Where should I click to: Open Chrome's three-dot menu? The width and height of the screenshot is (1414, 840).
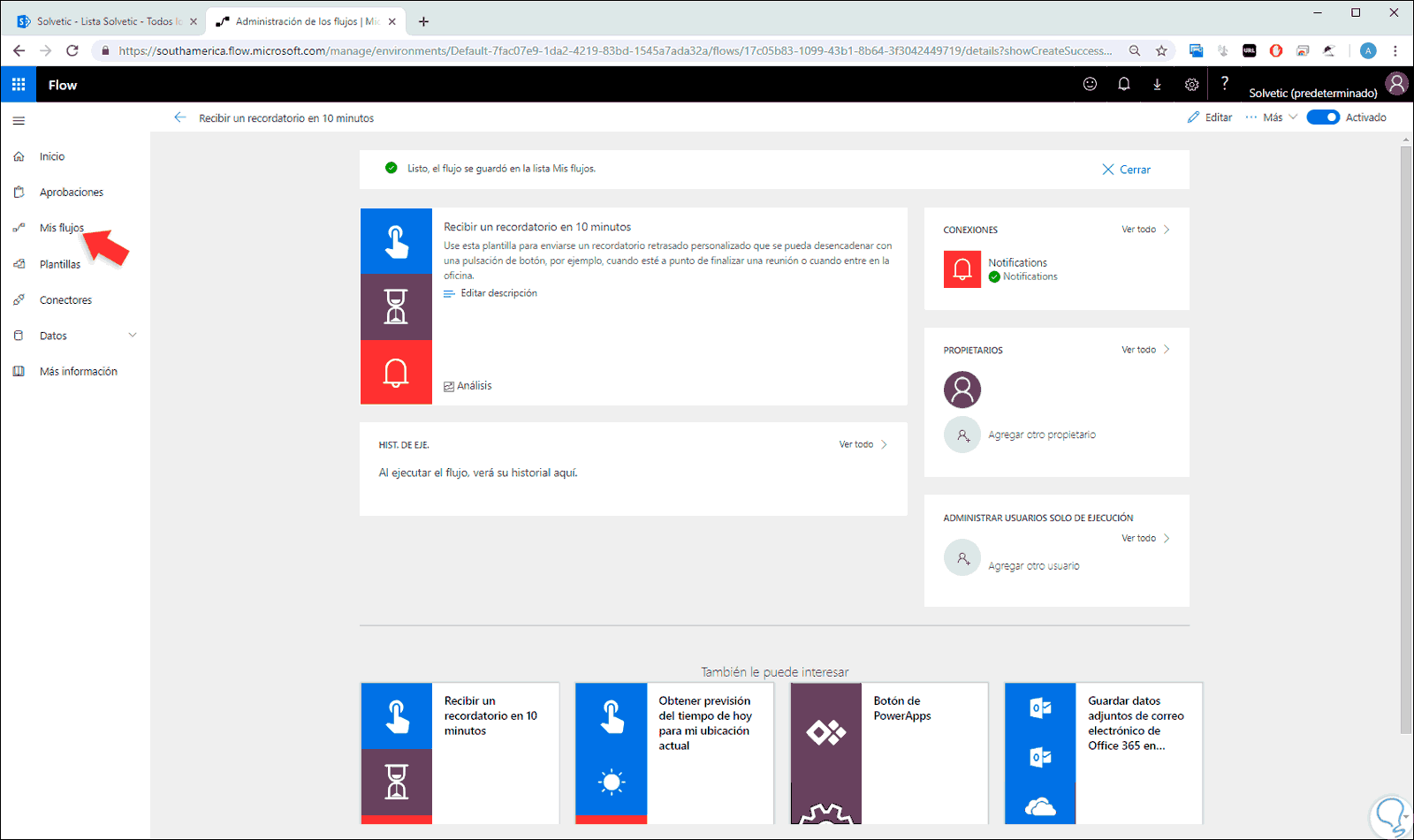point(1395,51)
